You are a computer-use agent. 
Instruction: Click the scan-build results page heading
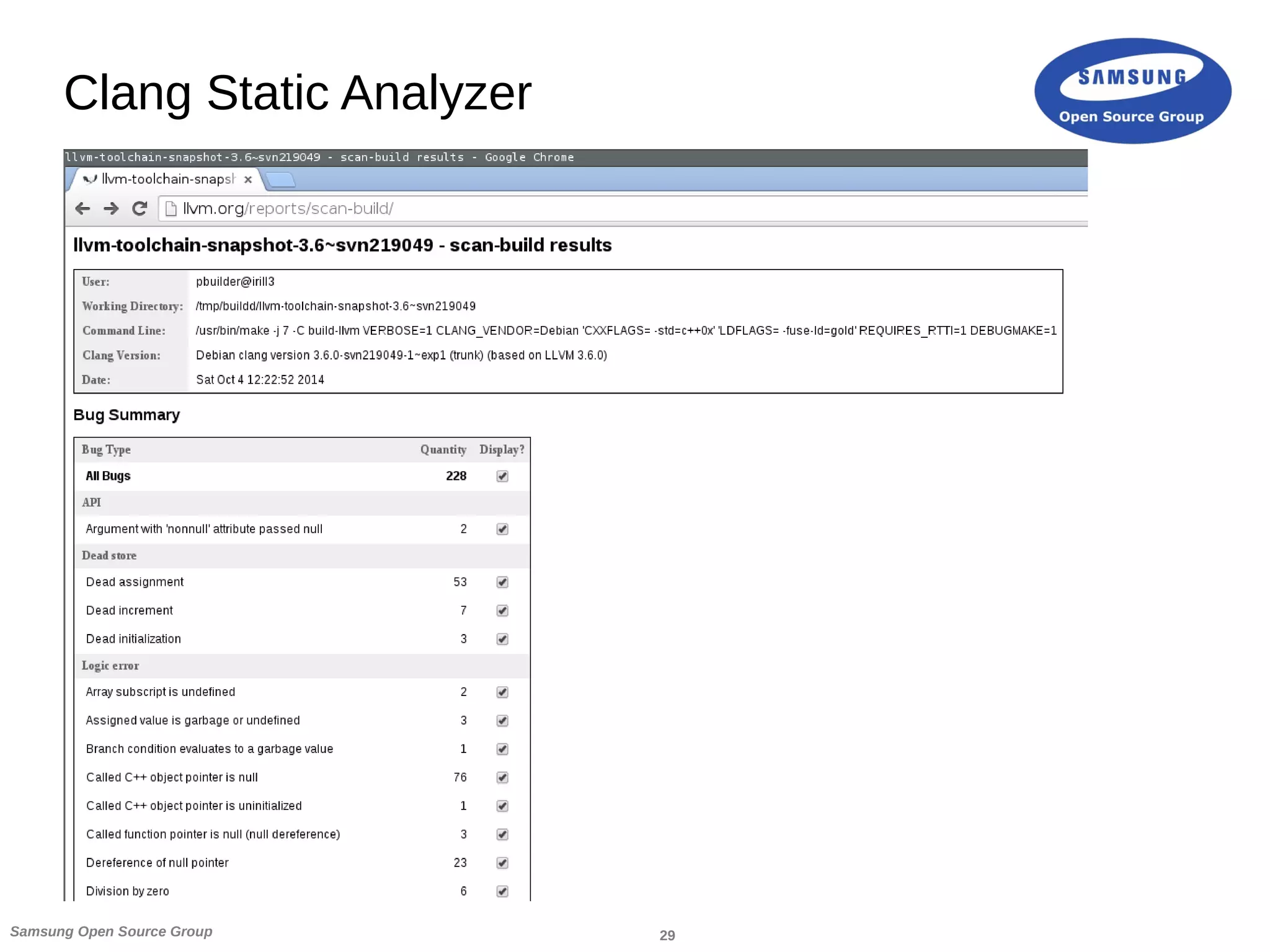click(342, 245)
